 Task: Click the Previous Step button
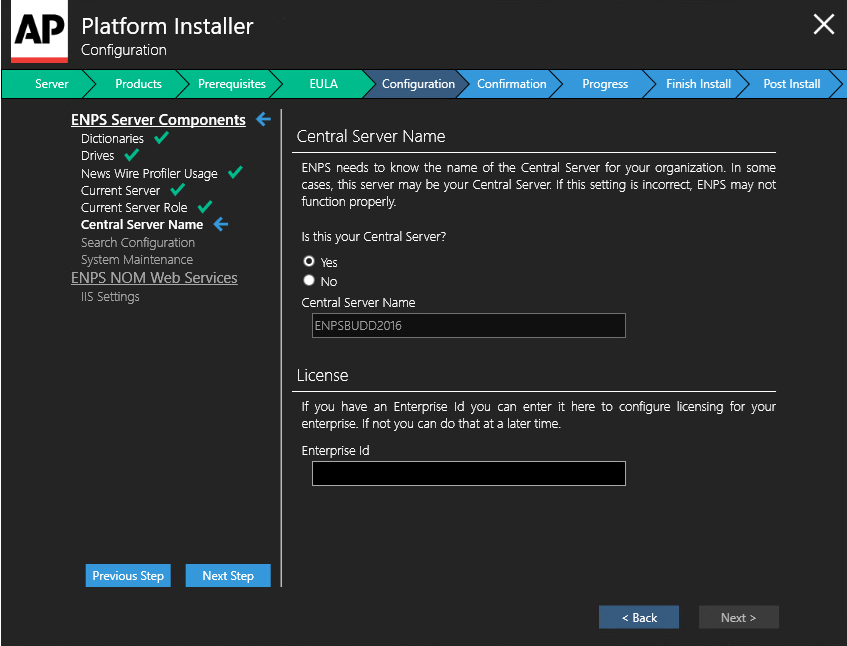[128, 575]
